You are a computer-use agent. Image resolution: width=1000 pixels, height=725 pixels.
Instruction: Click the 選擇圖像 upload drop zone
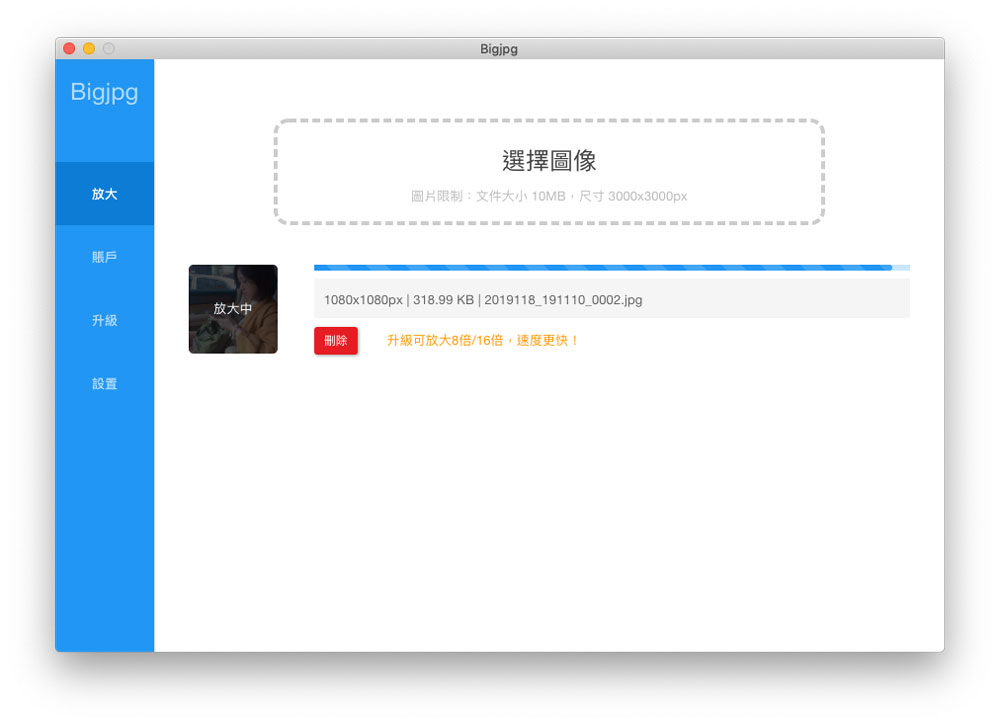point(549,161)
